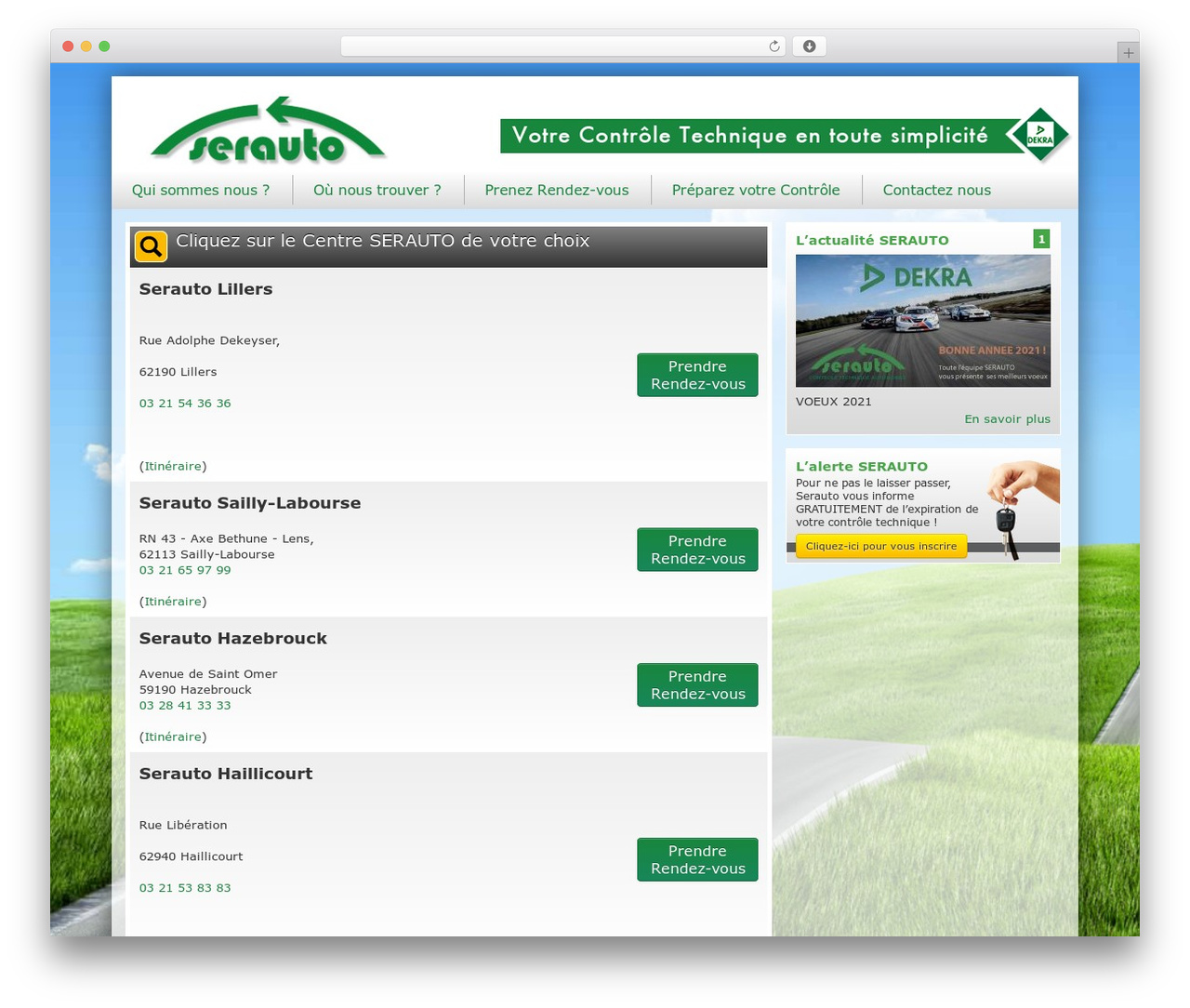1190x1008 pixels.
Task: Click the news counter badge "1"
Action: tap(1041, 239)
